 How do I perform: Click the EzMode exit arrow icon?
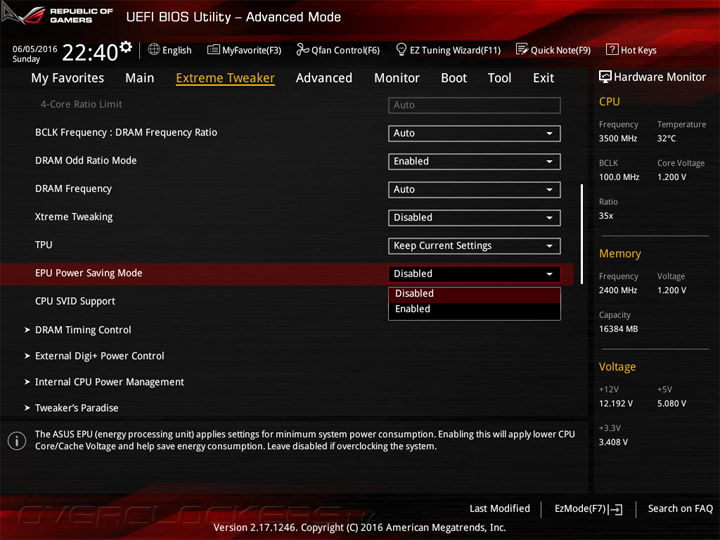(615, 509)
